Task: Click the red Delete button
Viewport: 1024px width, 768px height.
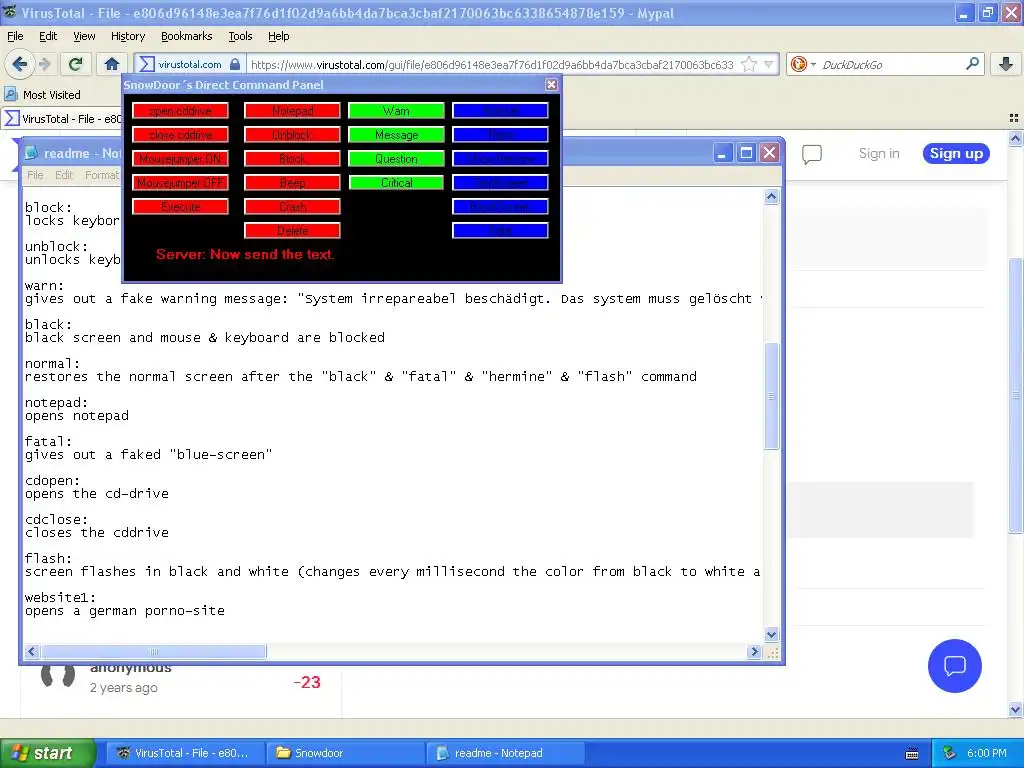Action: 293,231
